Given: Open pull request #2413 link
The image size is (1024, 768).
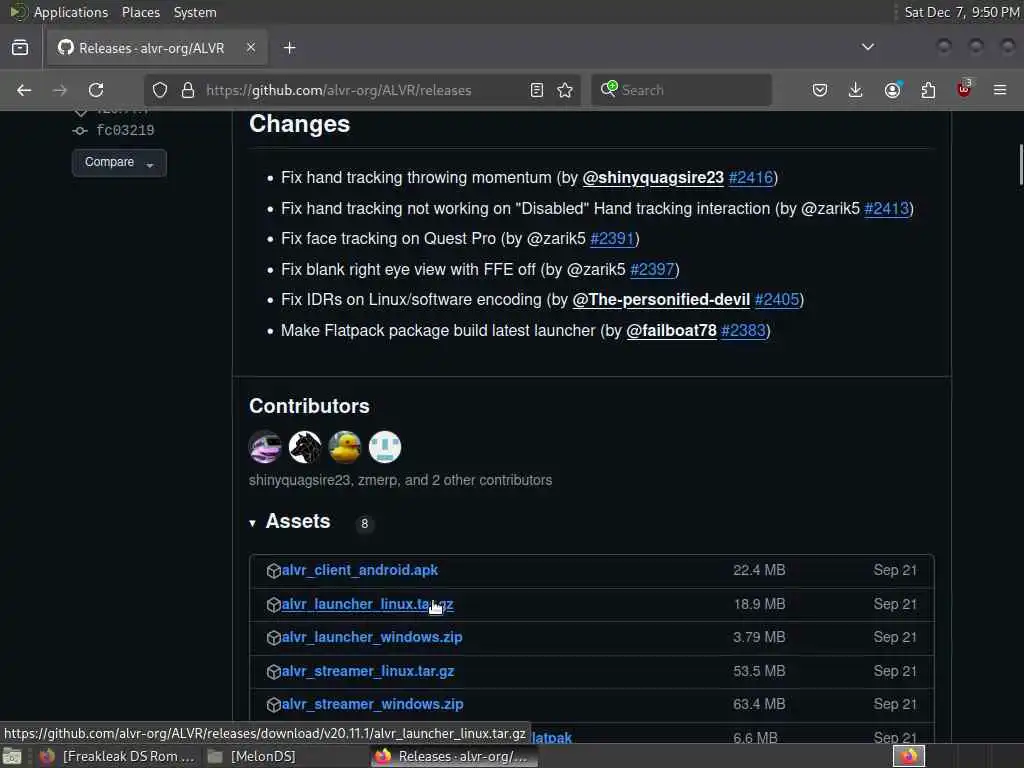Looking at the screenshot, I should (887, 208).
